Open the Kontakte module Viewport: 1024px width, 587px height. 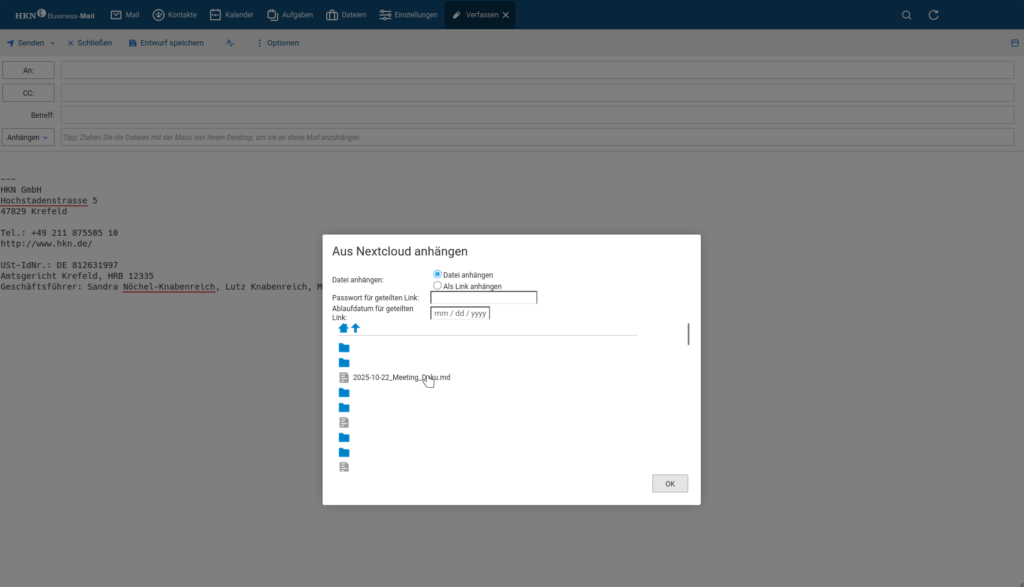[174, 15]
